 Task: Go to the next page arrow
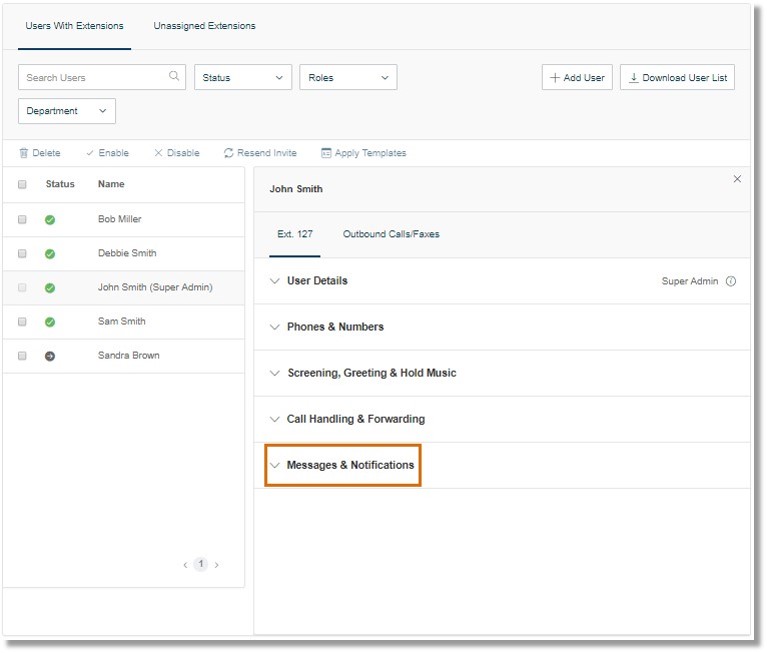[216, 565]
